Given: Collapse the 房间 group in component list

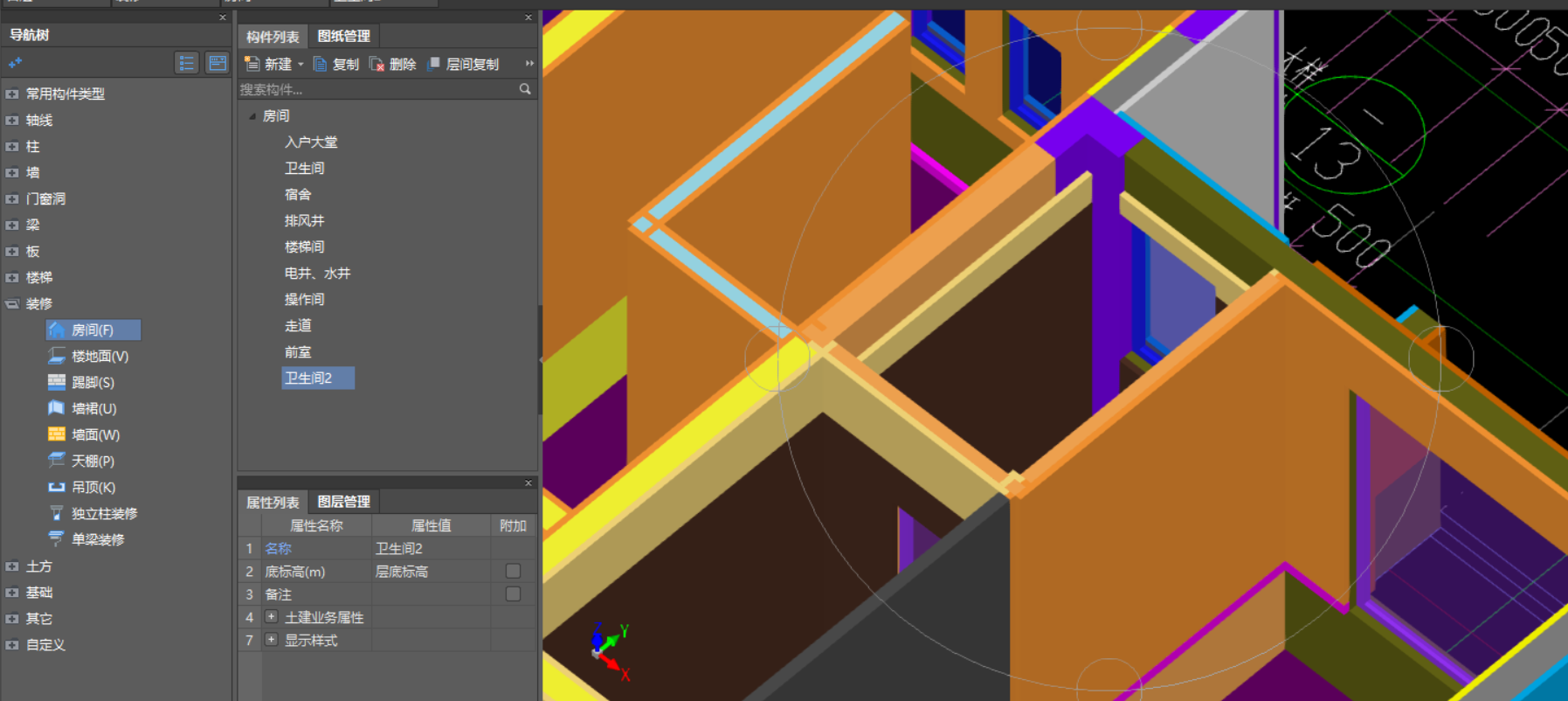Looking at the screenshot, I should click(x=252, y=116).
